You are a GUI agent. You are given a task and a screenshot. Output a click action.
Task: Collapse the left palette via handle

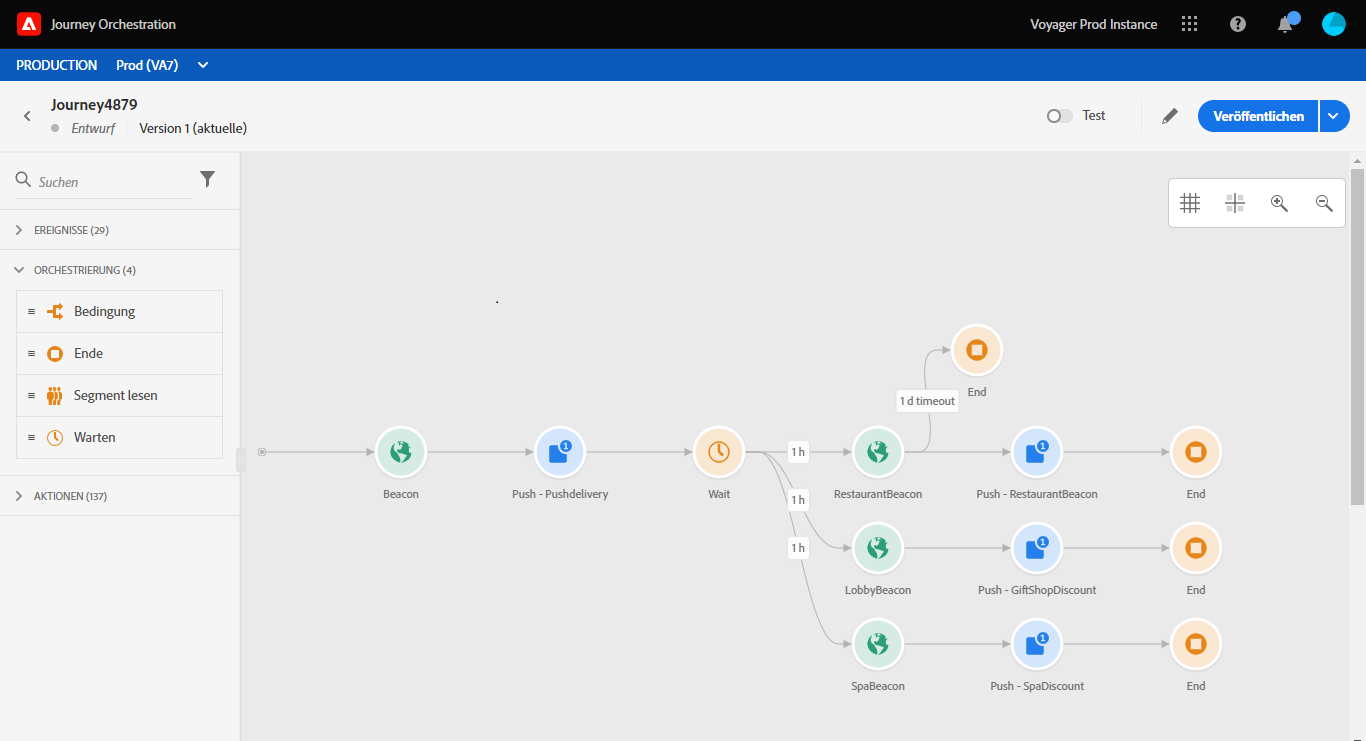click(241, 460)
